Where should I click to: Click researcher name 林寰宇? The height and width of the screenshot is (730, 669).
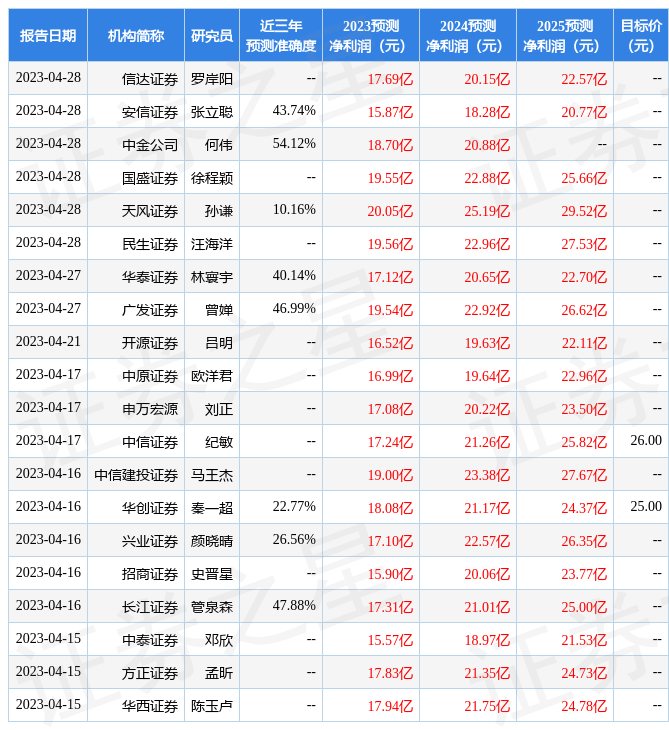[212, 277]
